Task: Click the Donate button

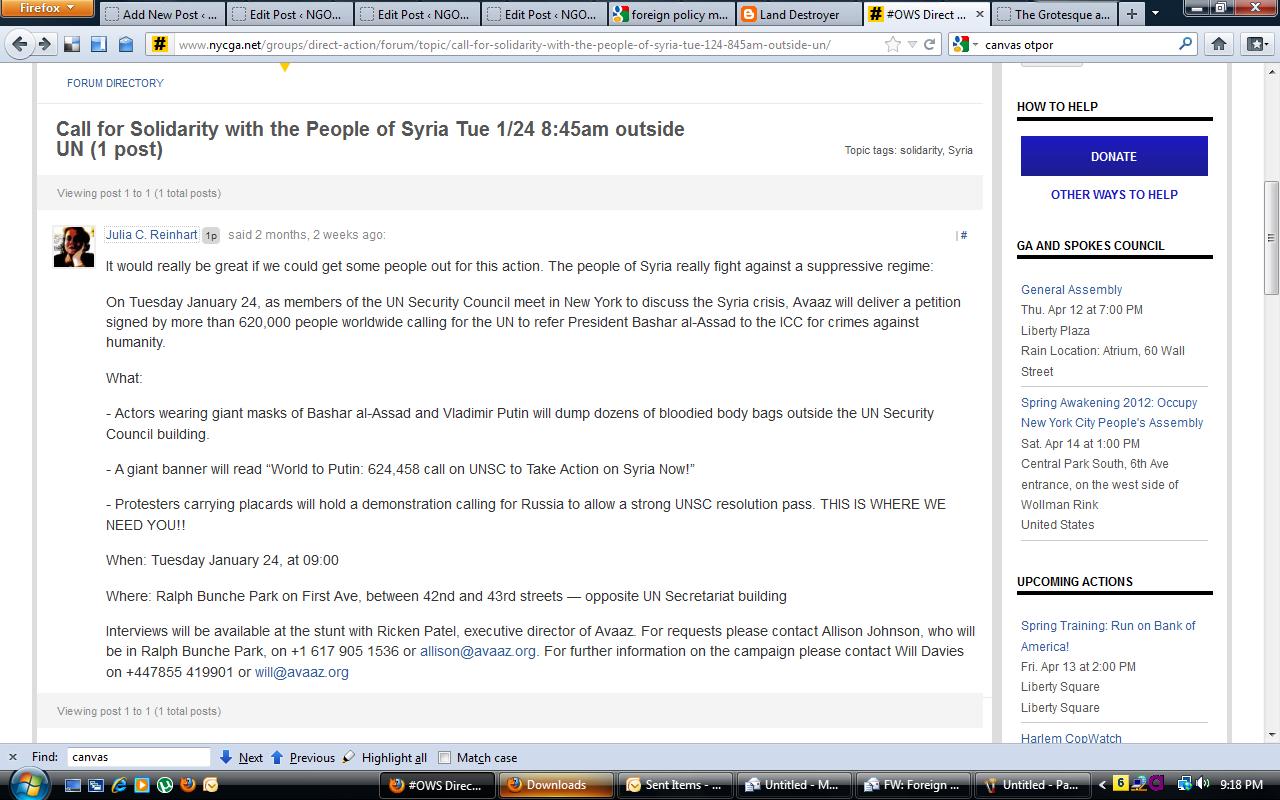Action: 1114,156
